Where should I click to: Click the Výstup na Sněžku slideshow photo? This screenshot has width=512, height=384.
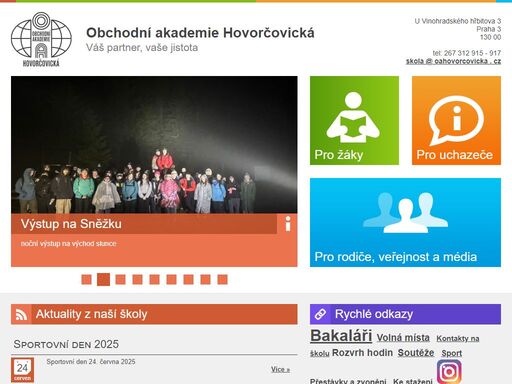tap(154, 145)
